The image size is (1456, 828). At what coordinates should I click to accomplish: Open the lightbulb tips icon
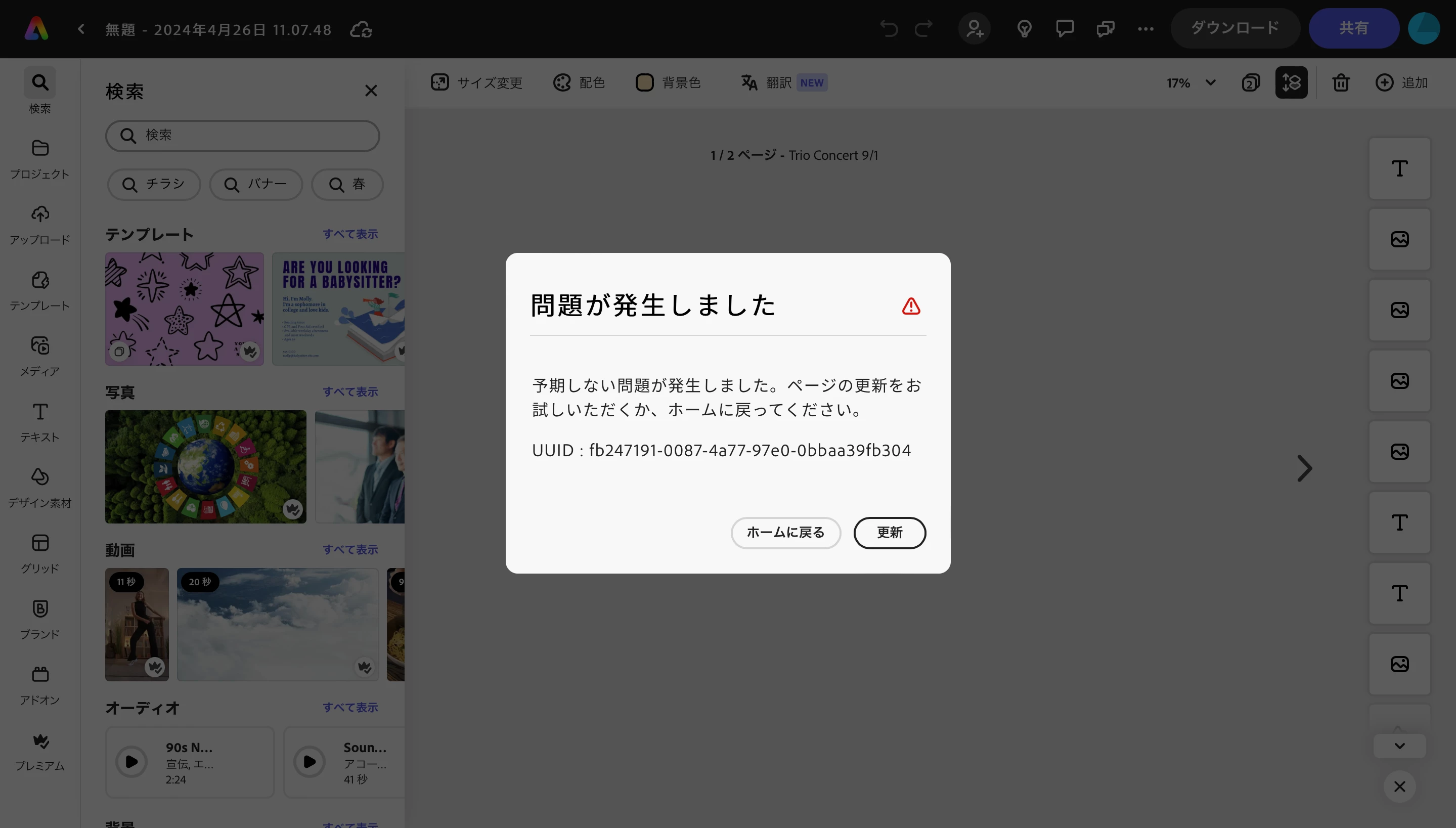click(1024, 28)
